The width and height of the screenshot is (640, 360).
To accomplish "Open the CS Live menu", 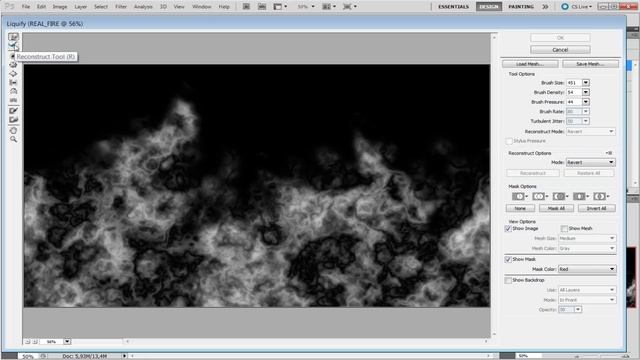I will 577,7.
